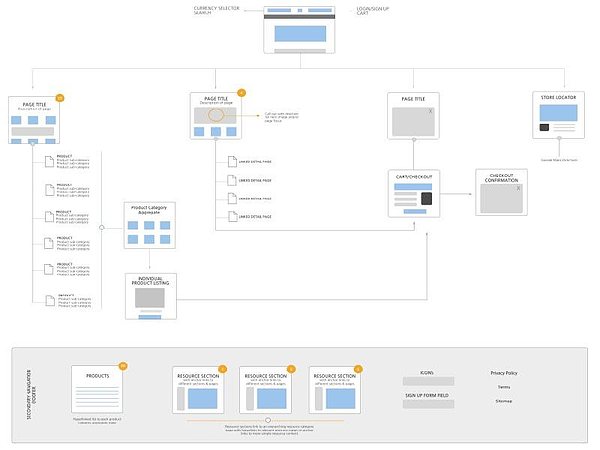The image size is (600, 450).
Task: Click the Products box in footer navigation
Action: pos(97,389)
